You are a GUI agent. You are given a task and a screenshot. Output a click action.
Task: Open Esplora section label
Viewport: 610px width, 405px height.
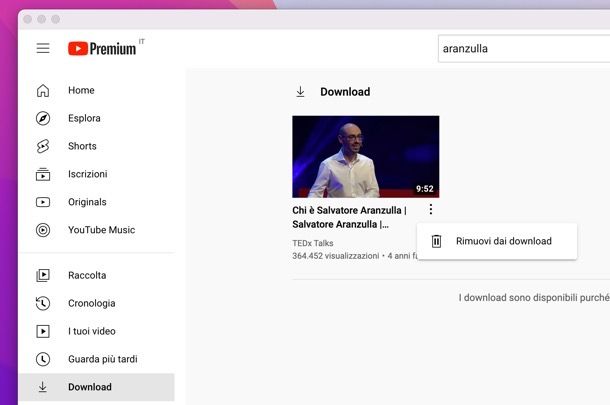(84, 118)
